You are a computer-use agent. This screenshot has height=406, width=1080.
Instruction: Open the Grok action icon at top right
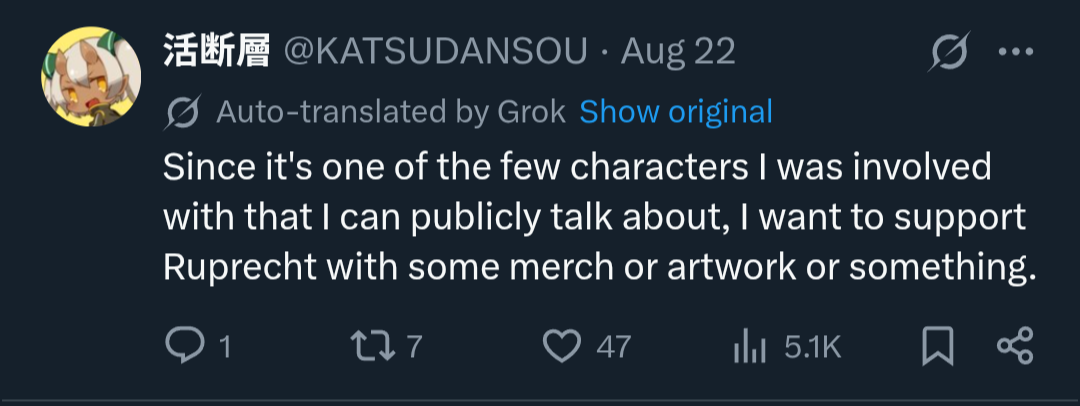pos(947,53)
